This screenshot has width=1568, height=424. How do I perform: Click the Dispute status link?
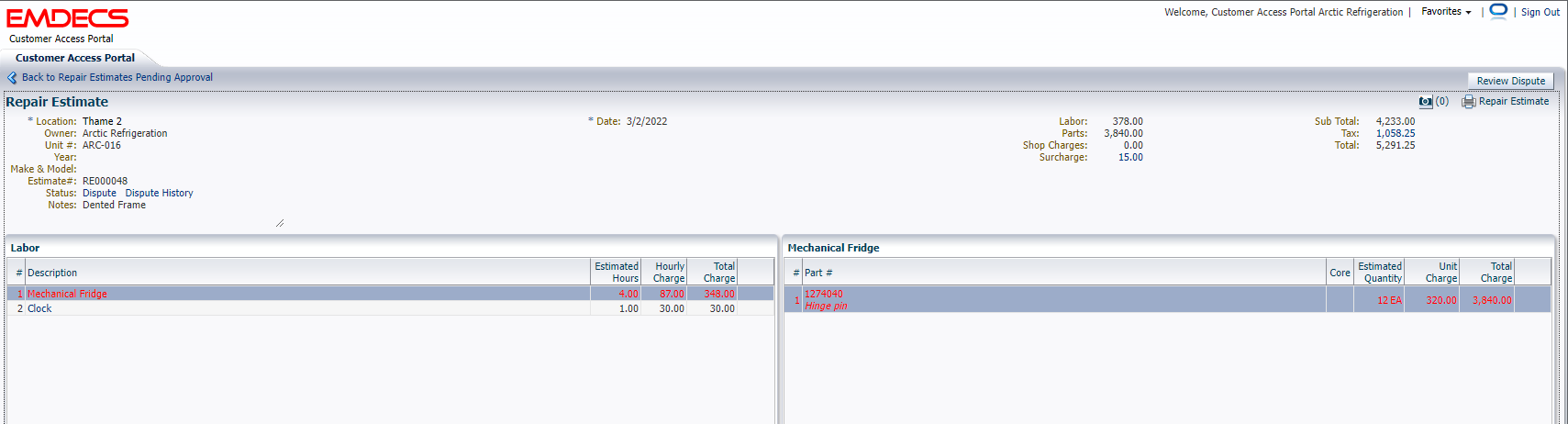[x=99, y=194]
